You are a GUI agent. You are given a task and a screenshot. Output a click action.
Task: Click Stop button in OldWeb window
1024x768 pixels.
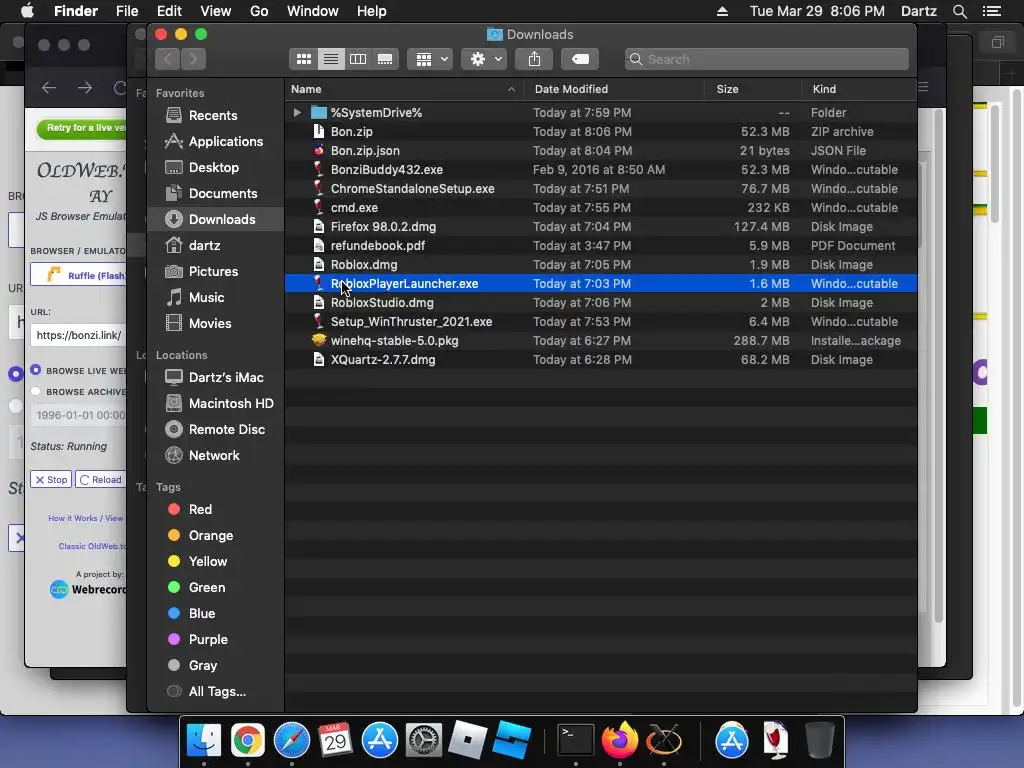coord(51,479)
